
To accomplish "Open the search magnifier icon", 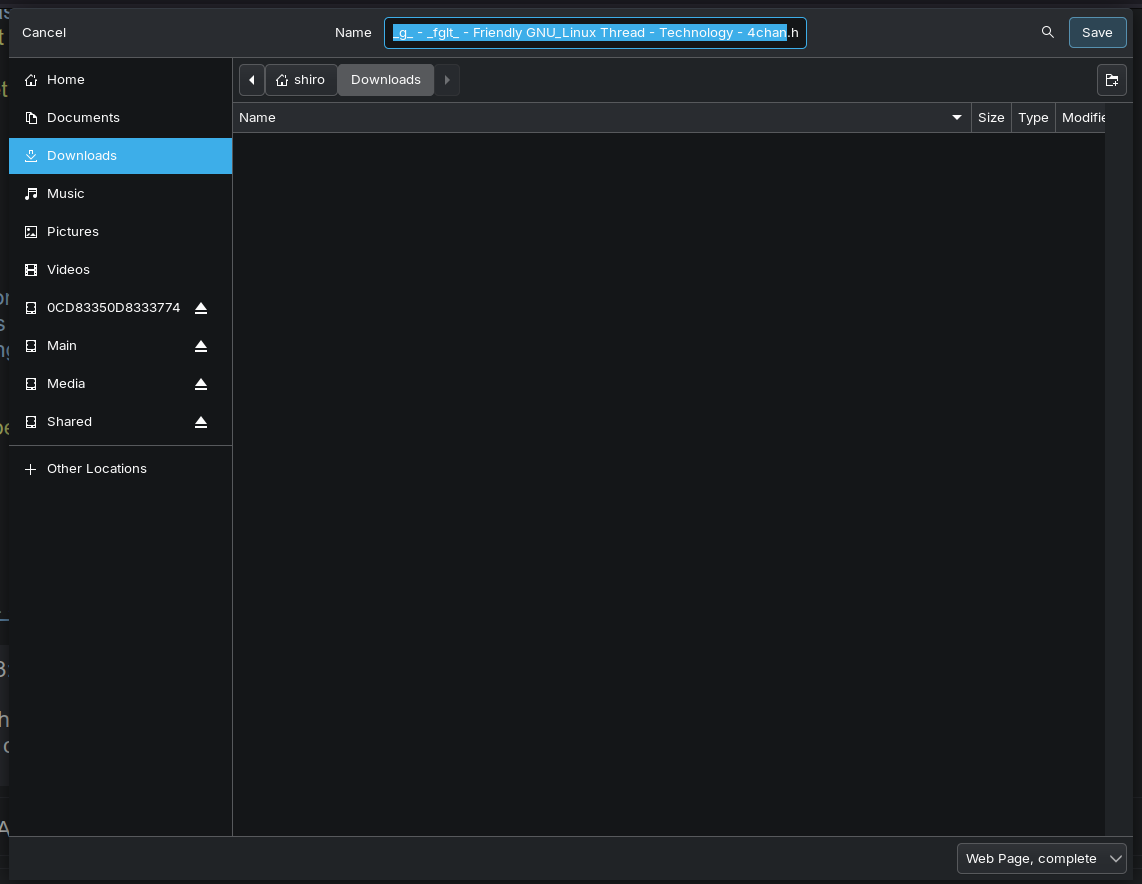I will click(x=1047, y=32).
